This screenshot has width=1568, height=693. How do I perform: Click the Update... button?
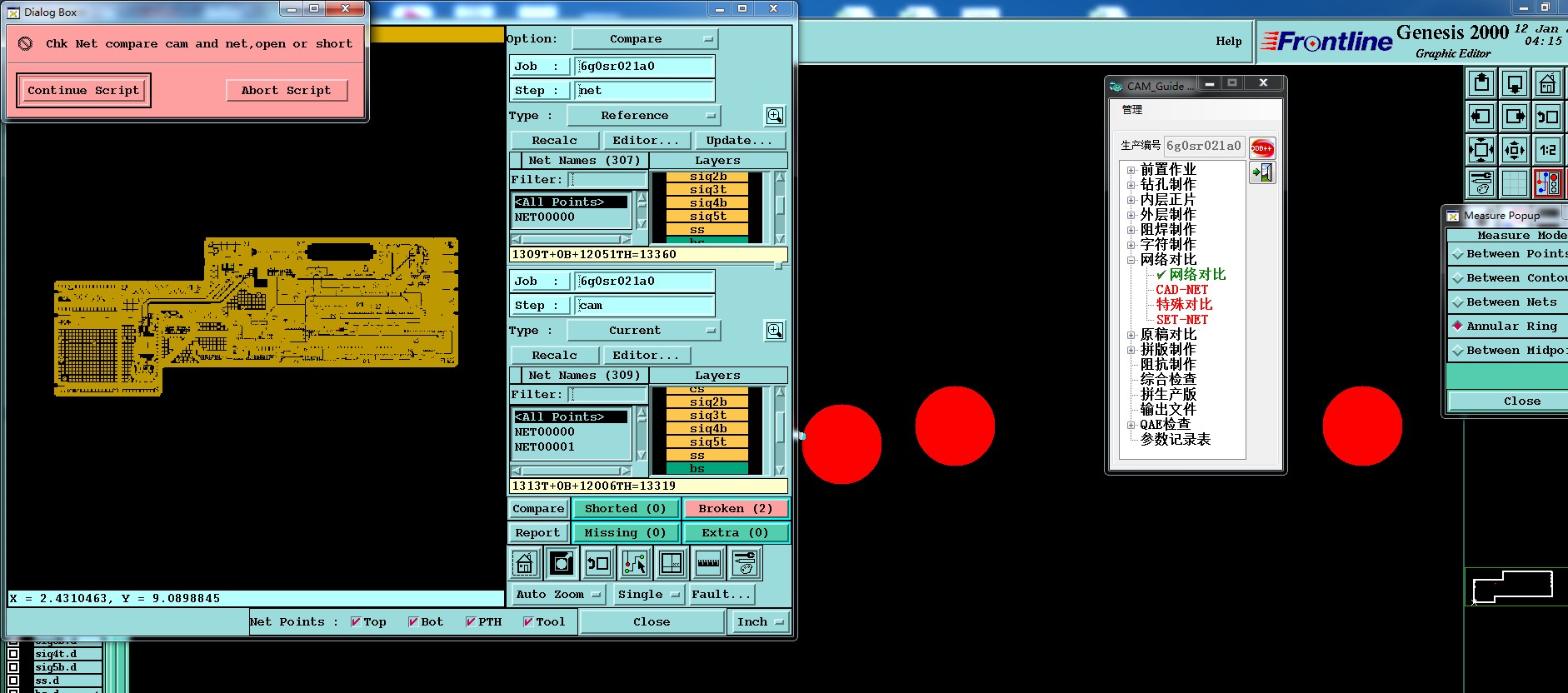point(740,141)
